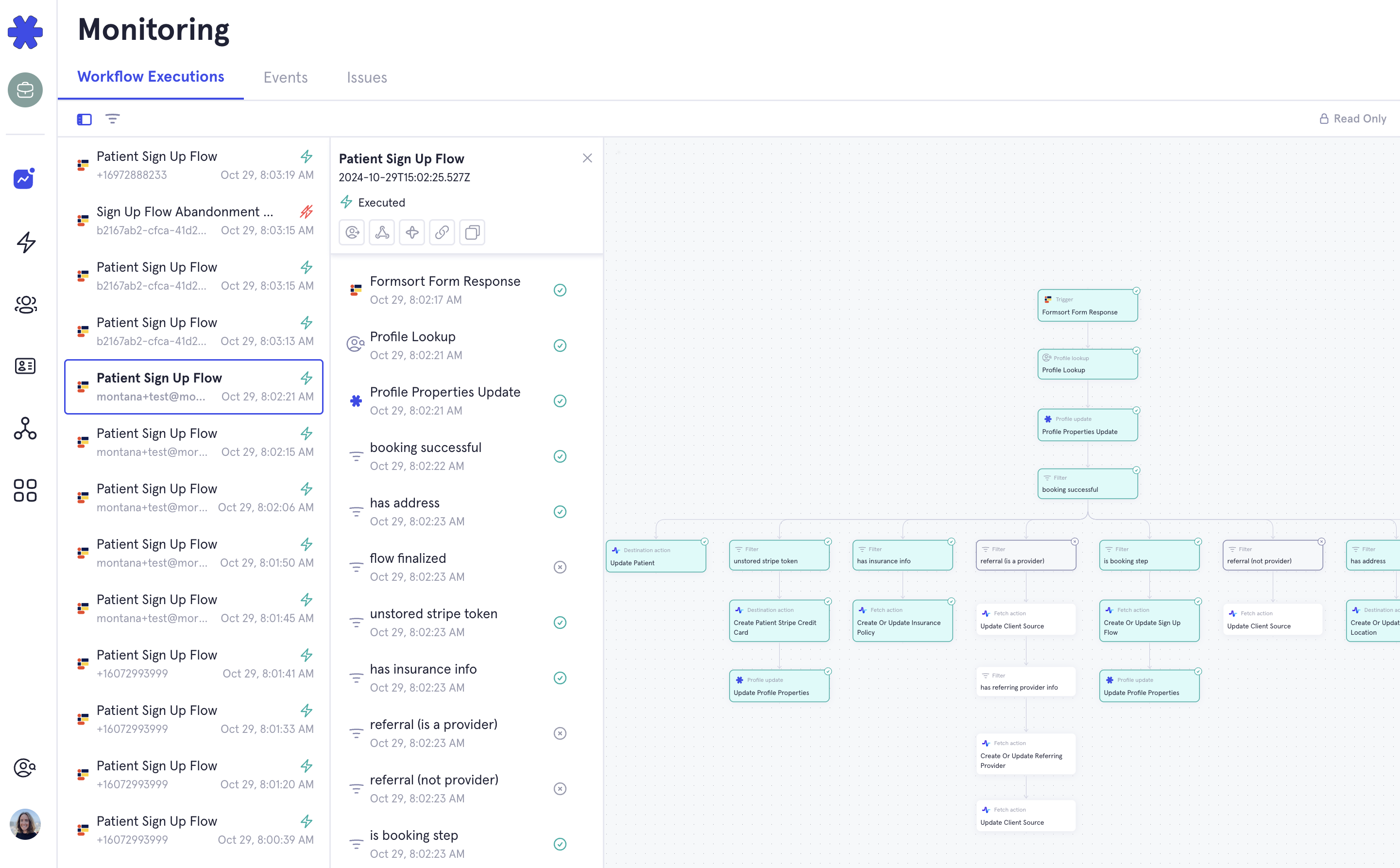Click the user avatar photo
The width and height of the screenshot is (1400, 868).
click(x=25, y=824)
